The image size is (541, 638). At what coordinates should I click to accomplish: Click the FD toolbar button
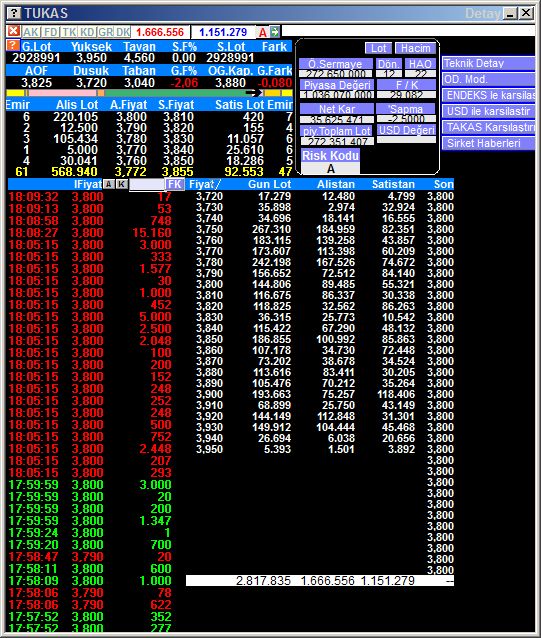click(x=51, y=32)
